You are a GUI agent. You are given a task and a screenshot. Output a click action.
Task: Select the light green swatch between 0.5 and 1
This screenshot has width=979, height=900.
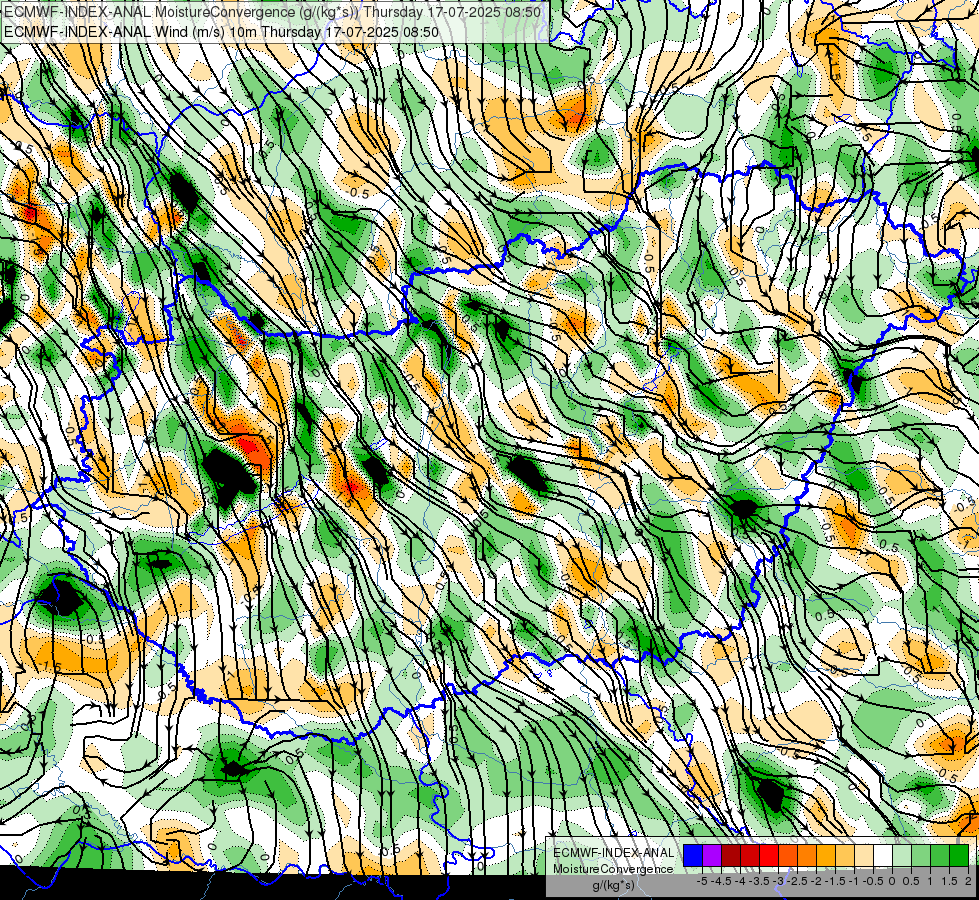tap(921, 856)
